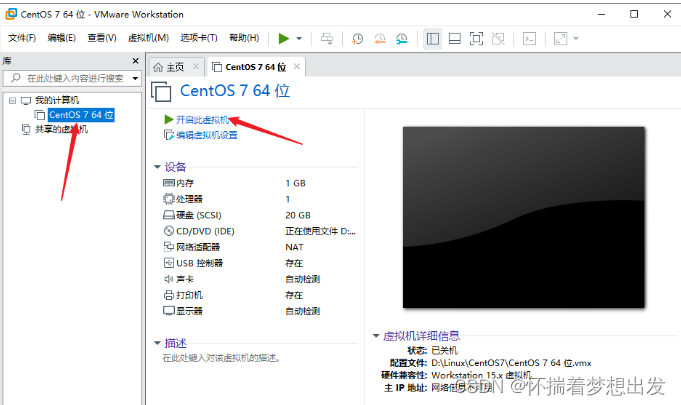
Task: Click the CD/DVD disc icon
Action: [169, 231]
